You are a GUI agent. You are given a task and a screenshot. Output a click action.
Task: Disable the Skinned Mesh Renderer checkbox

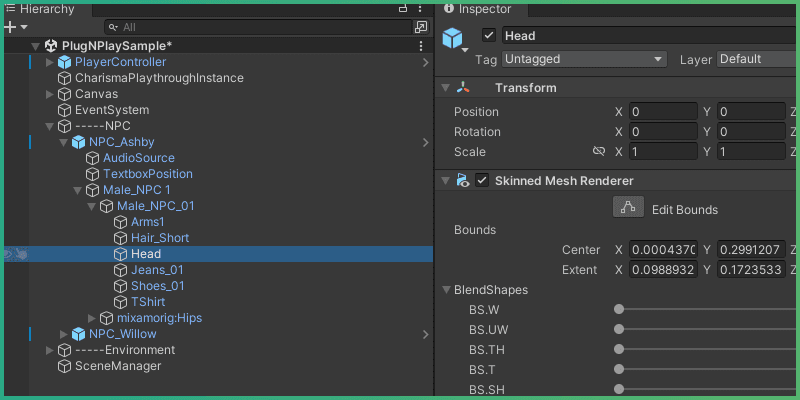[x=482, y=181]
